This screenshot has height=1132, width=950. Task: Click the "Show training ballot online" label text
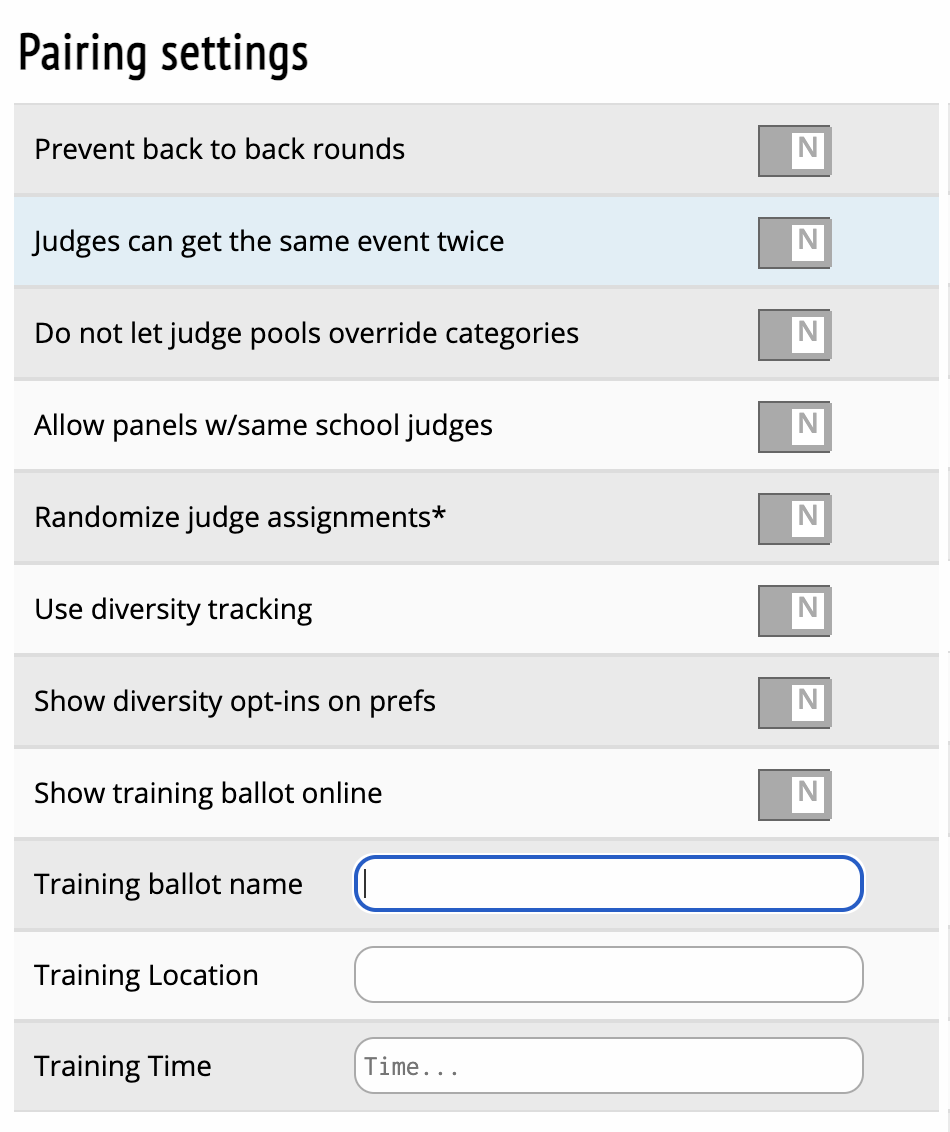click(208, 794)
